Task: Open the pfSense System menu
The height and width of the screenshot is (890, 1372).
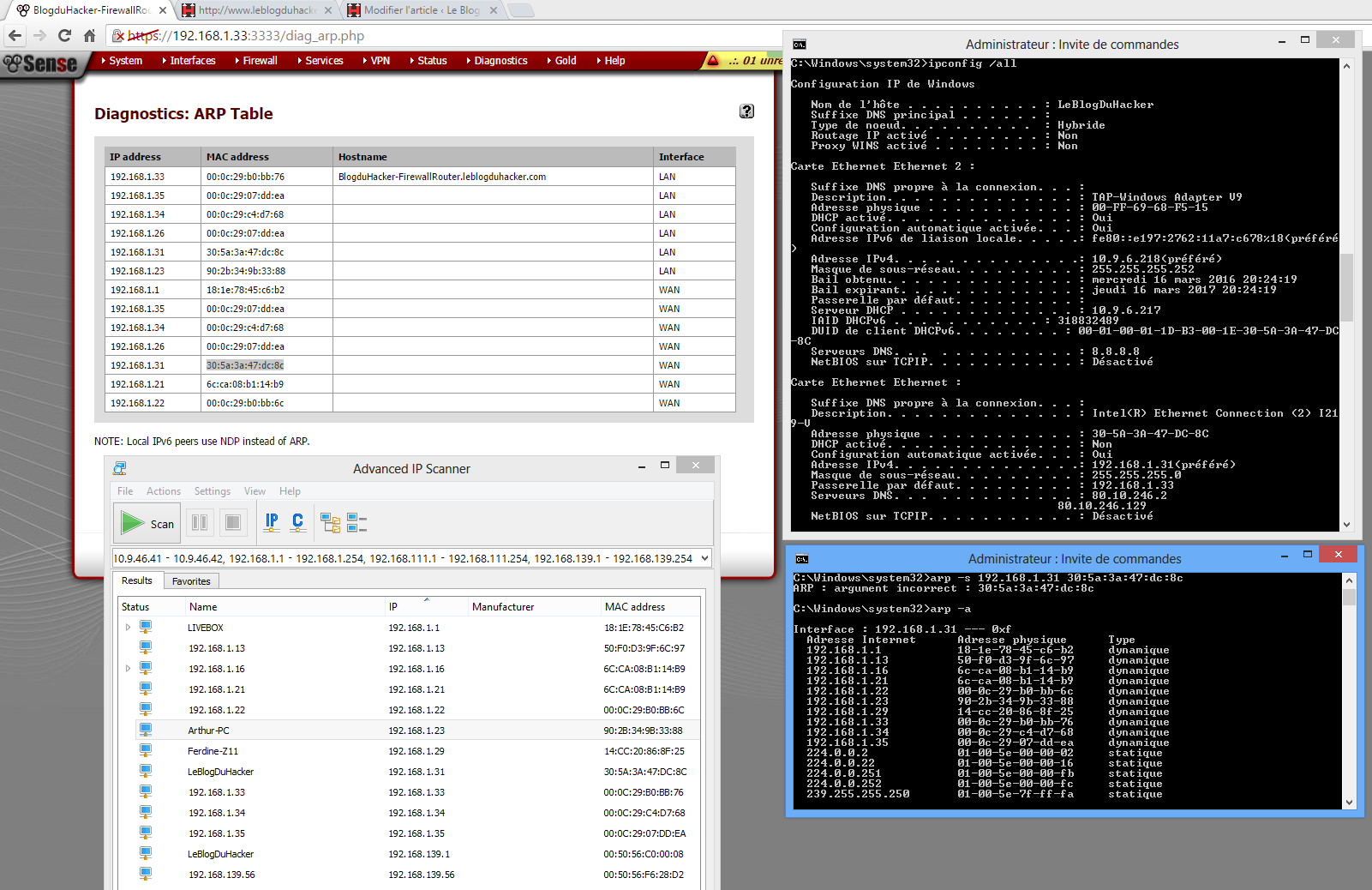Action: pyautogui.click(x=122, y=60)
